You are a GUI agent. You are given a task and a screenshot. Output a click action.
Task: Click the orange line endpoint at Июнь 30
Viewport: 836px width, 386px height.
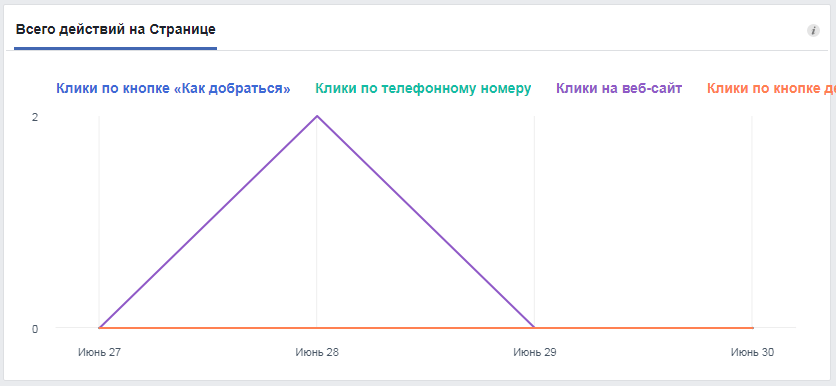(x=752, y=328)
